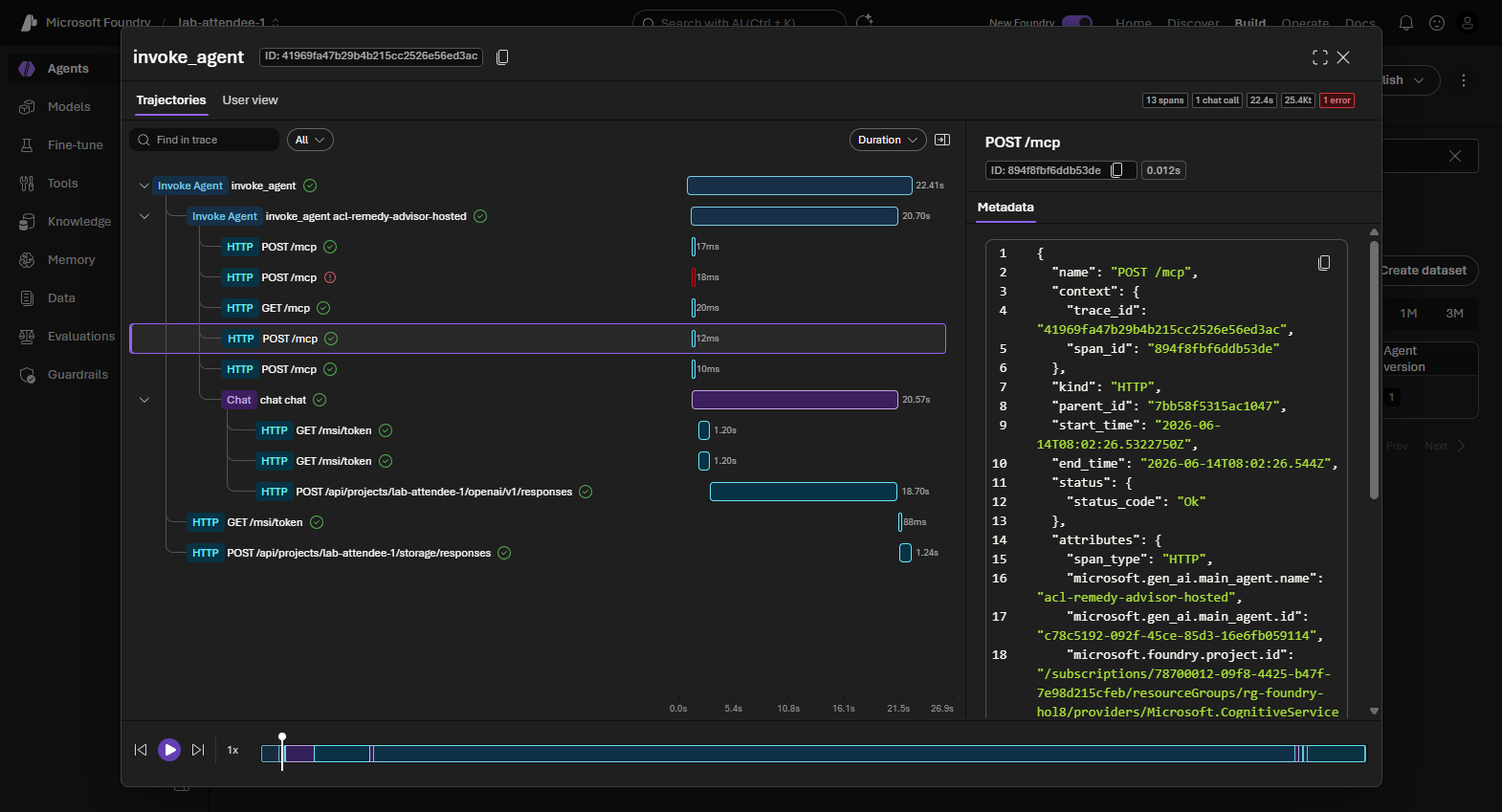
Task: Copy the invoke_agent trace ID
Action: [502, 57]
